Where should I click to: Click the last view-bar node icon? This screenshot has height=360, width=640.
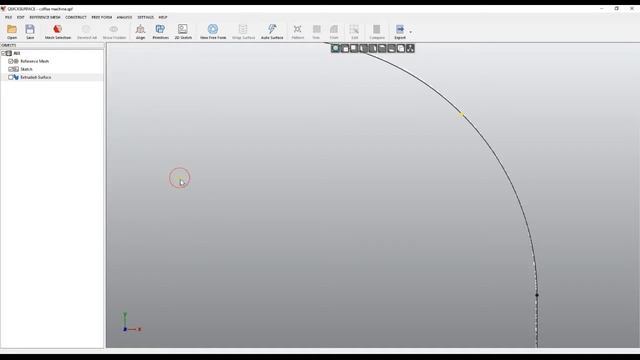pos(410,49)
